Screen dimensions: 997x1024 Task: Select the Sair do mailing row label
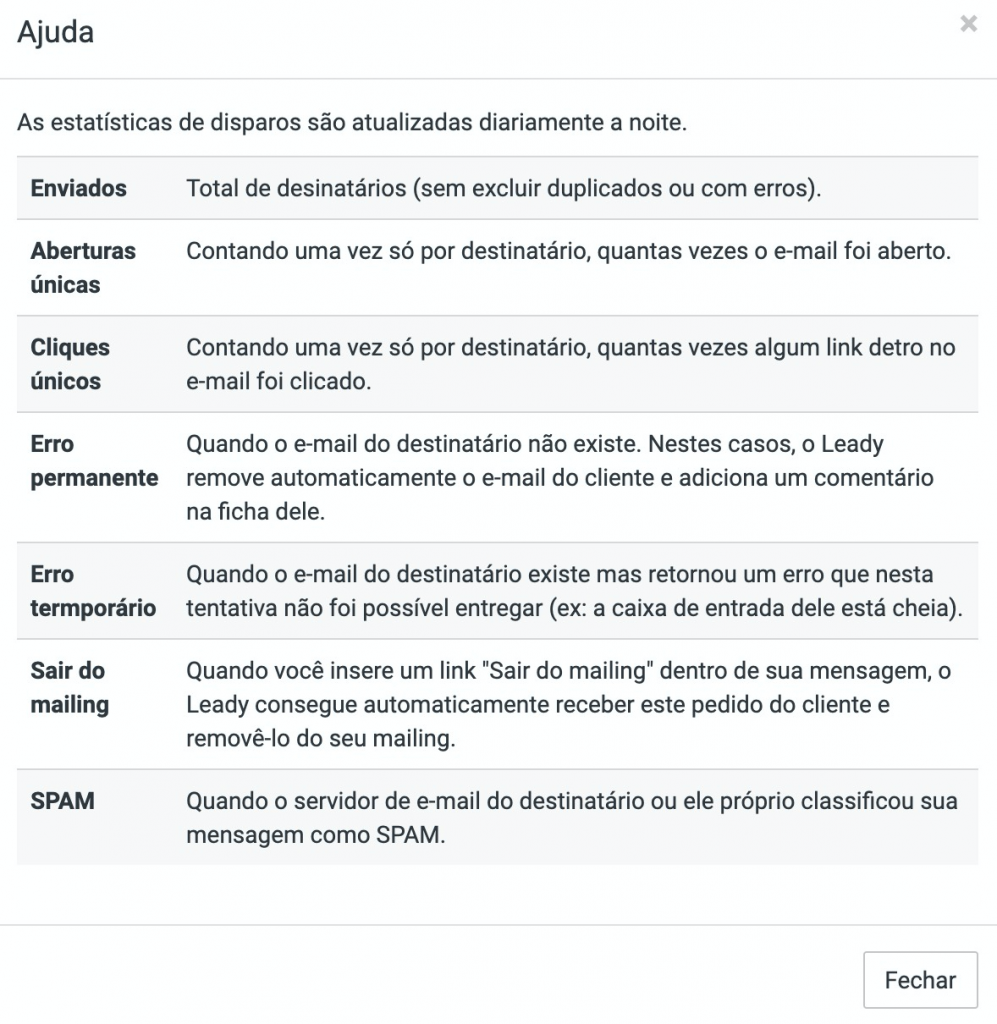point(70,688)
